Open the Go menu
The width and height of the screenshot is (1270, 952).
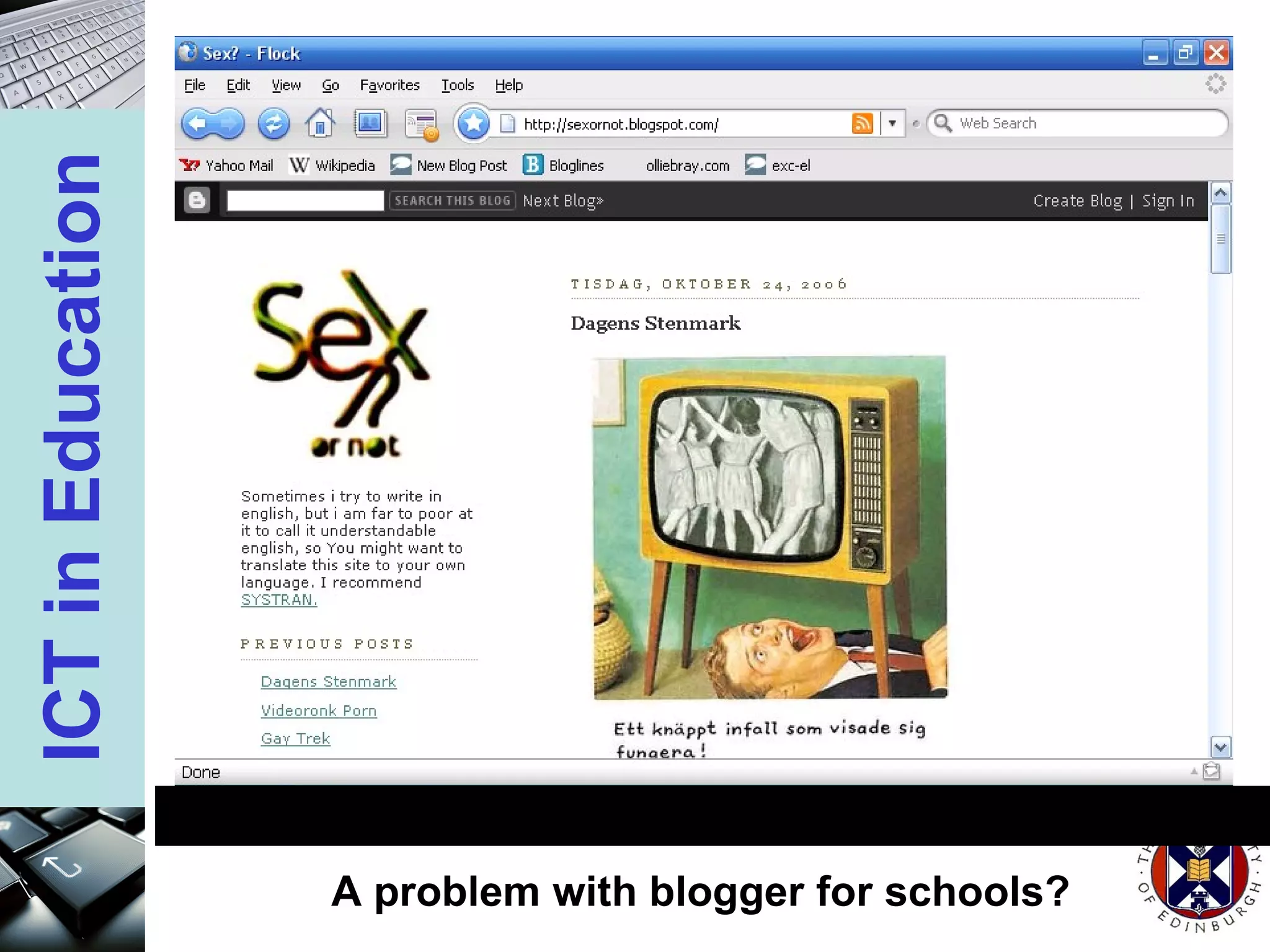pyautogui.click(x=331, y=85)
